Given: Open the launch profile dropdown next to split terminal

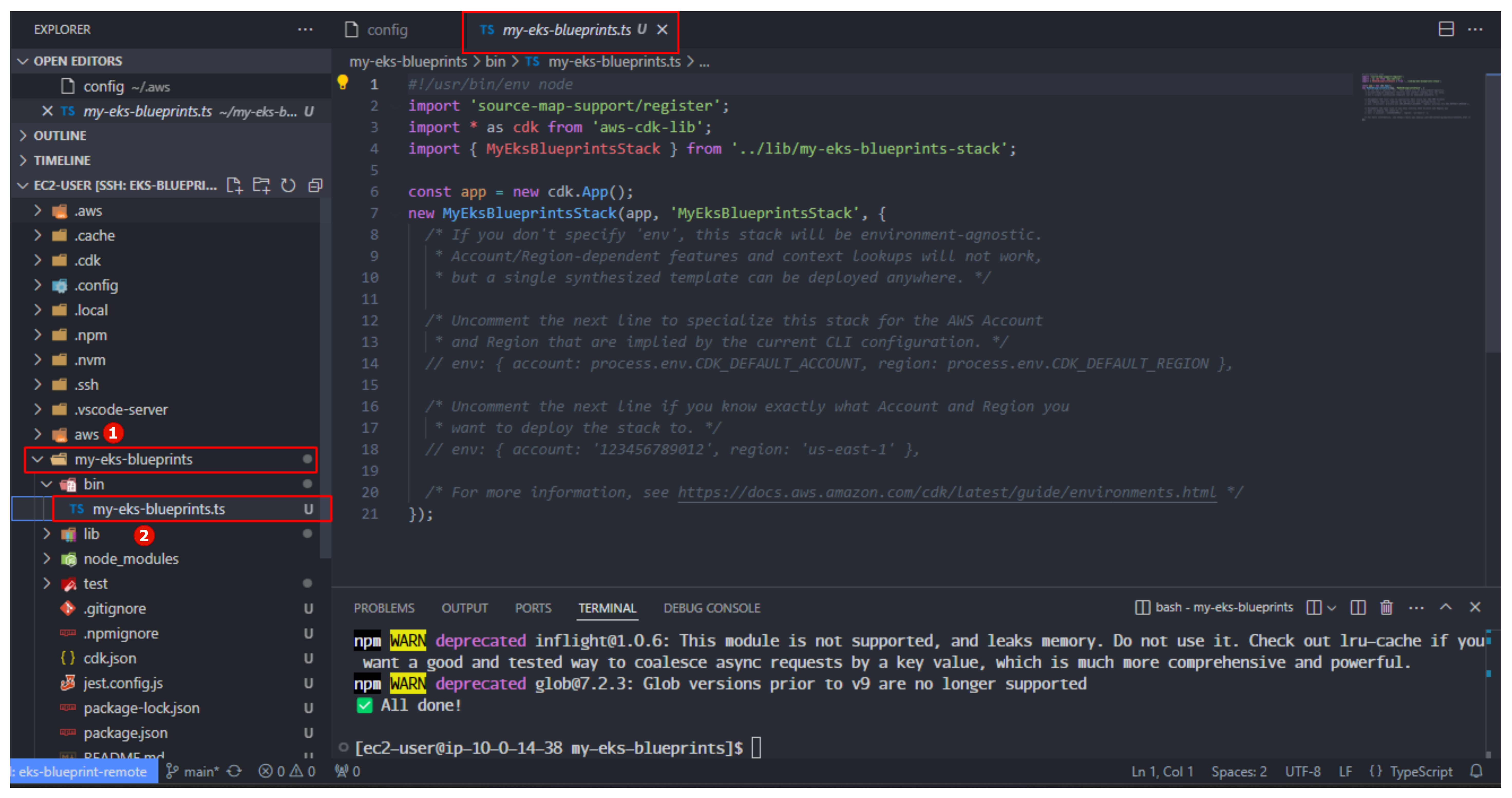Looking at the screenshot, I should point(1331,608).
